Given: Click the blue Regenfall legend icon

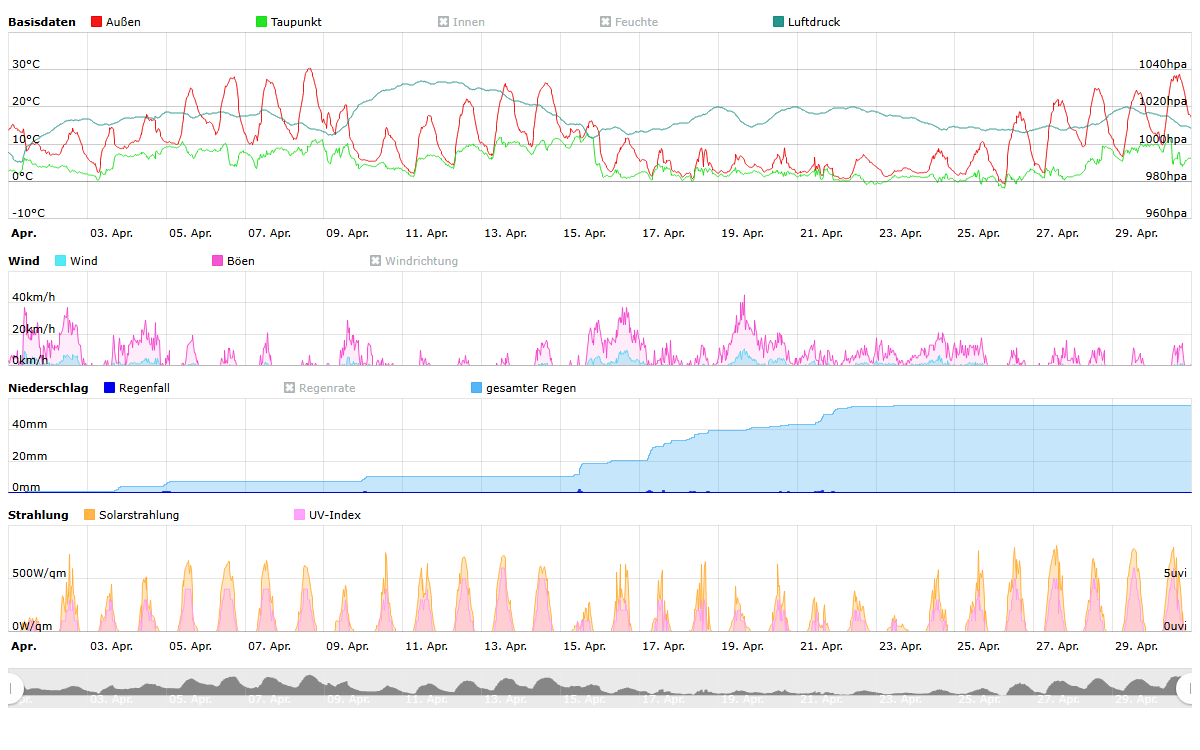Looking at the screenshot, I should pos(110,388).
